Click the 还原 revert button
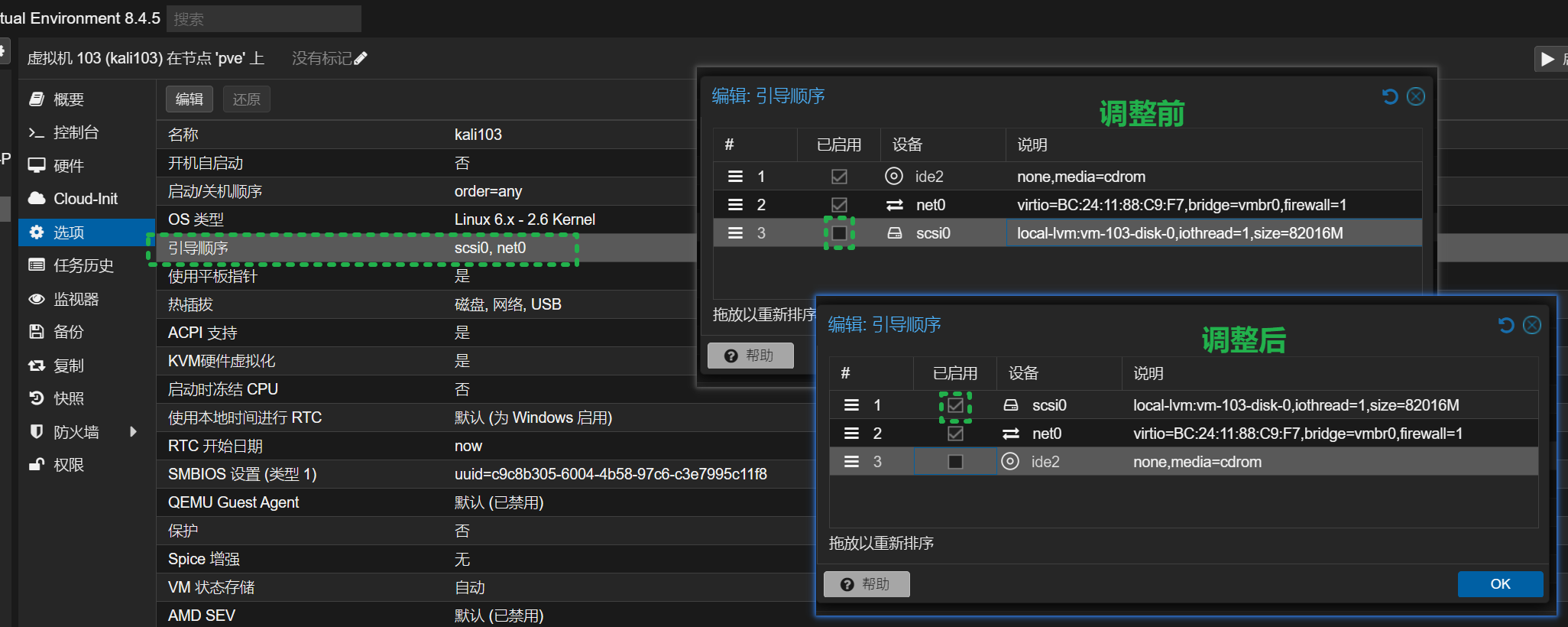Viewport: 1568px width, 627px height. [247, 99]
